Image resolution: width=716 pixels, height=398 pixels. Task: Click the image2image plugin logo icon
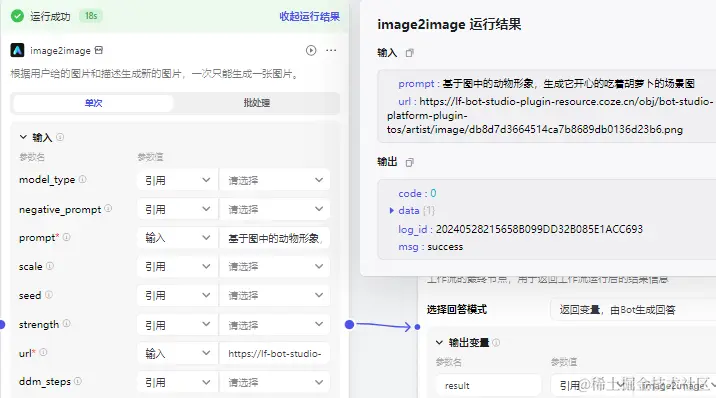[17, 50]
